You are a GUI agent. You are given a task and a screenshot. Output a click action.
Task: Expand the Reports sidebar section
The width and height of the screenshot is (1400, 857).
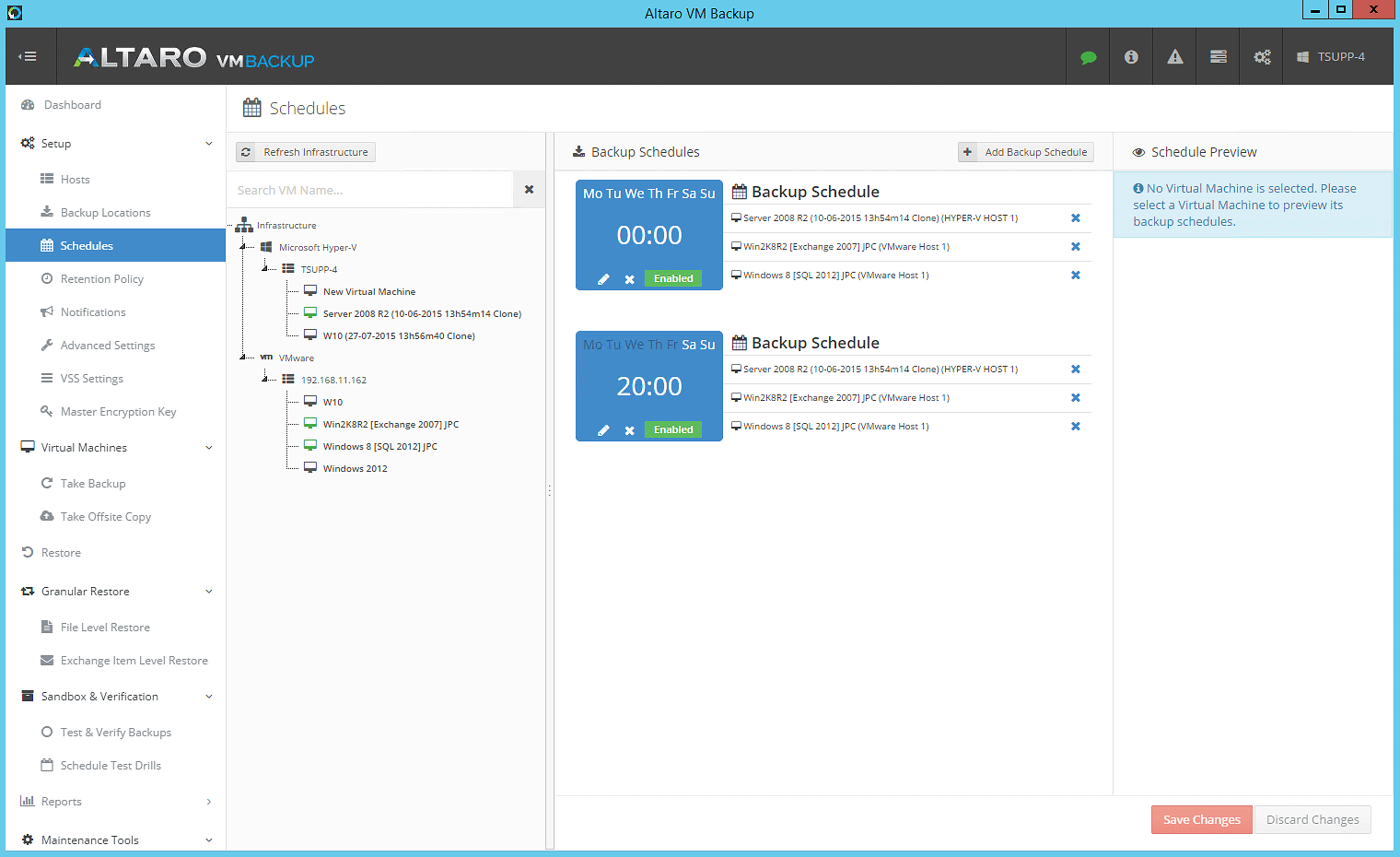209,802
